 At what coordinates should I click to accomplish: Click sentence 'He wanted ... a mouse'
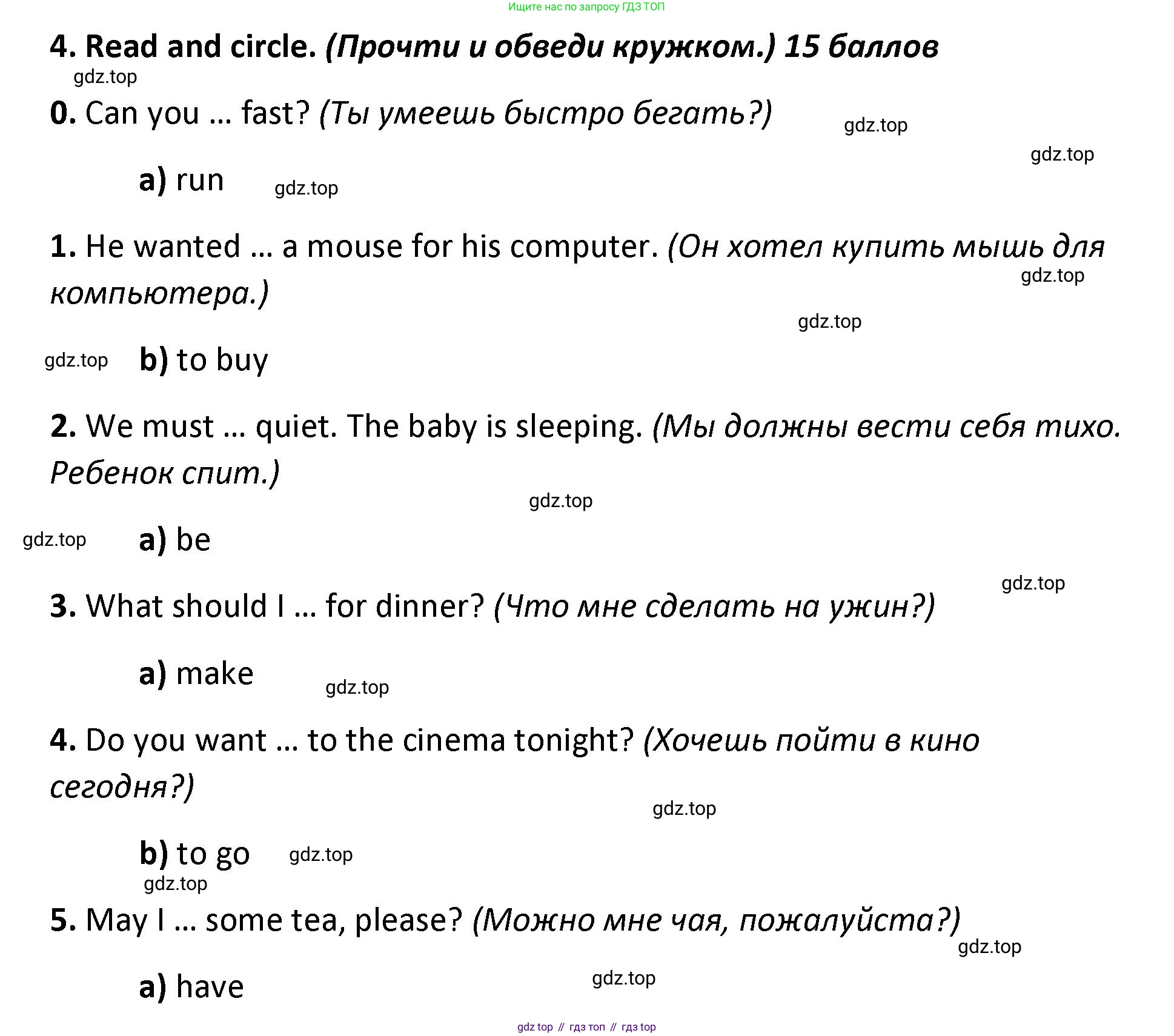tap(244, 247)
